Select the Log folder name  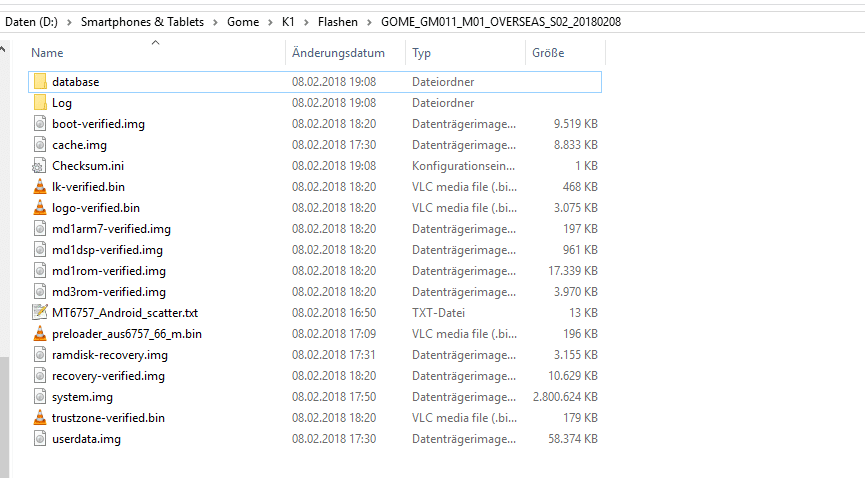click(62, 103)
